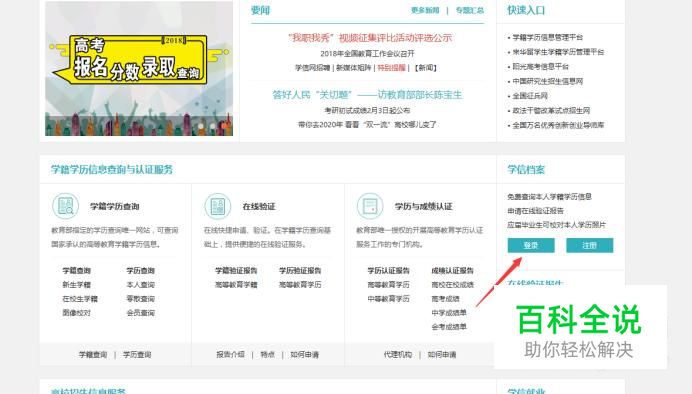The image size is (692, 394).
Task: Click the 在线验证 circular report icon
Action: tap(218, 206)
